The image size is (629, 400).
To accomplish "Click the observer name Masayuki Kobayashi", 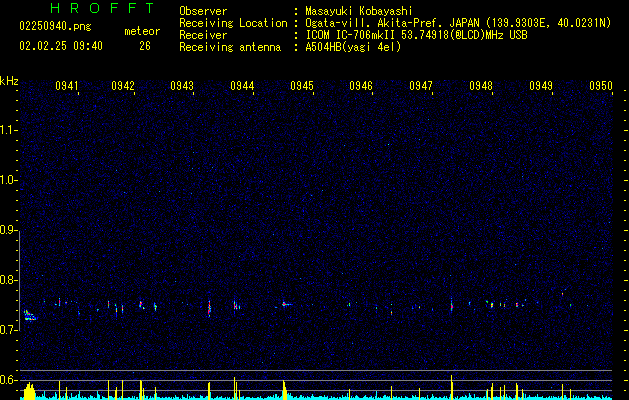I will [359, 11].
